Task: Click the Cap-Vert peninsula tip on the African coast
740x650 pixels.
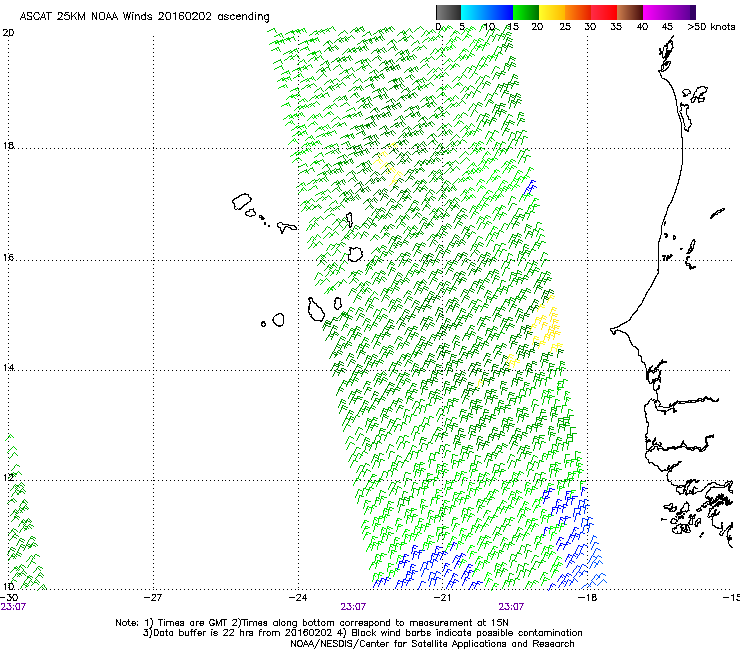Action: click(614, 330)
